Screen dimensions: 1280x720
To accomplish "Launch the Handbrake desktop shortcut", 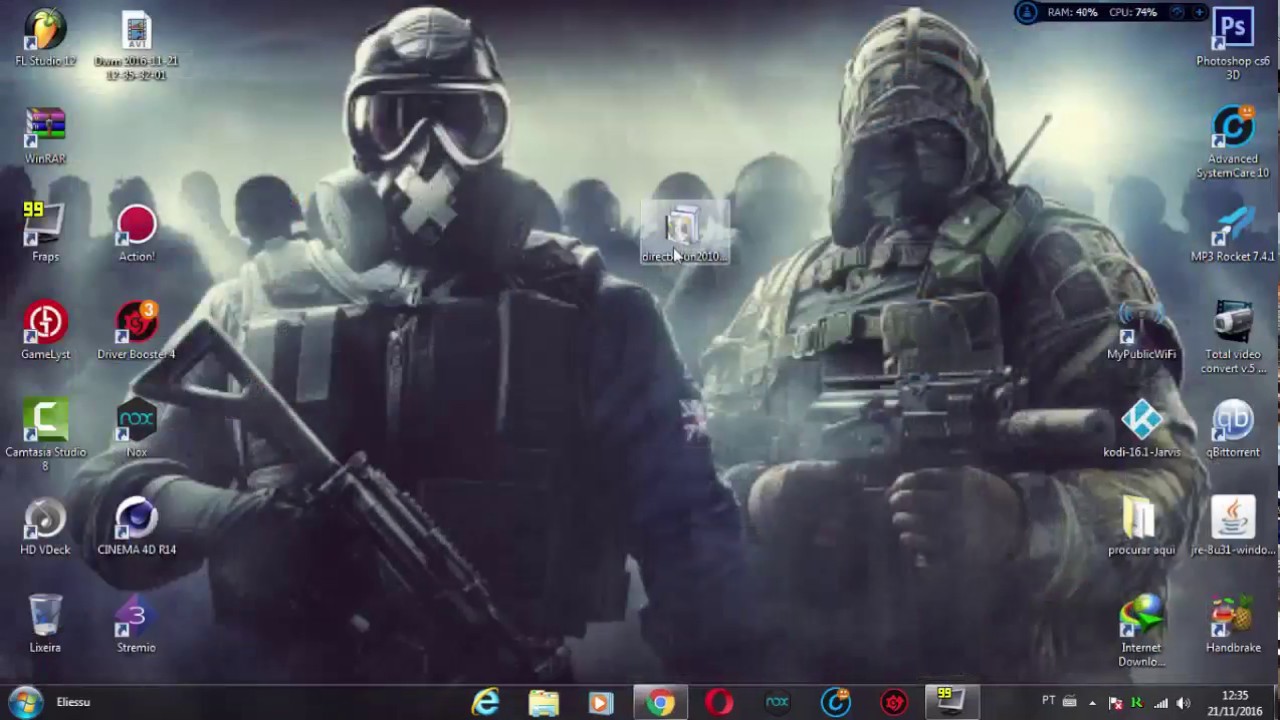I will click(1233, 623).
